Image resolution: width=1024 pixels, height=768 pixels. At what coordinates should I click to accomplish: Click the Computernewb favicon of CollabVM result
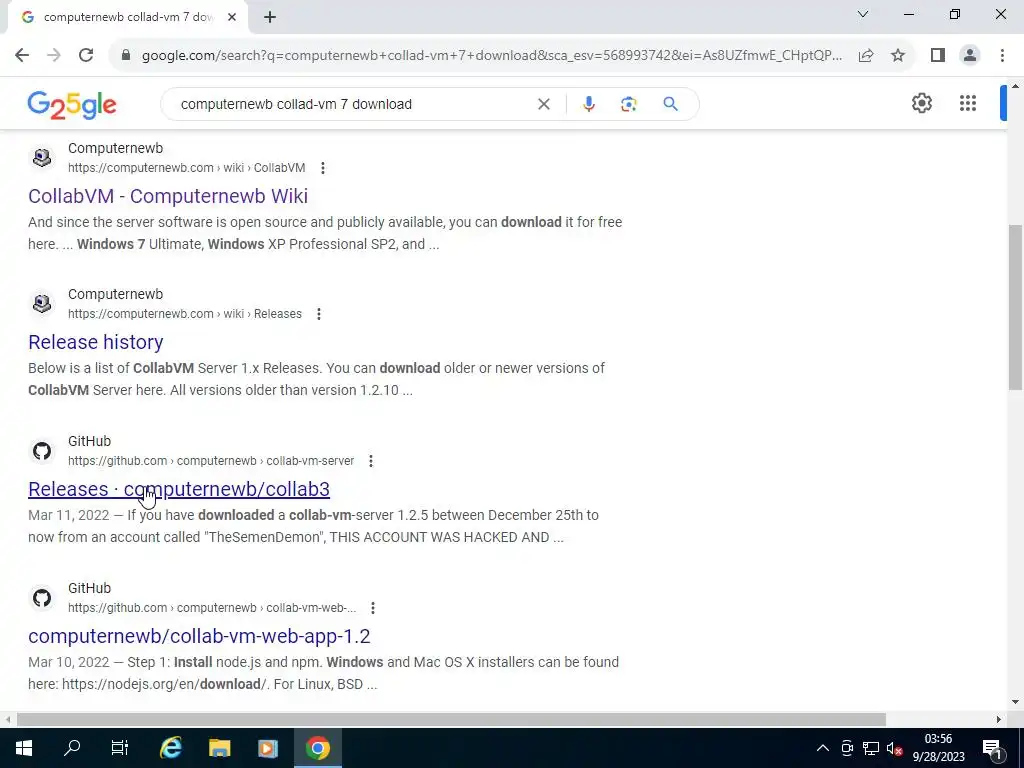(42, 157)
